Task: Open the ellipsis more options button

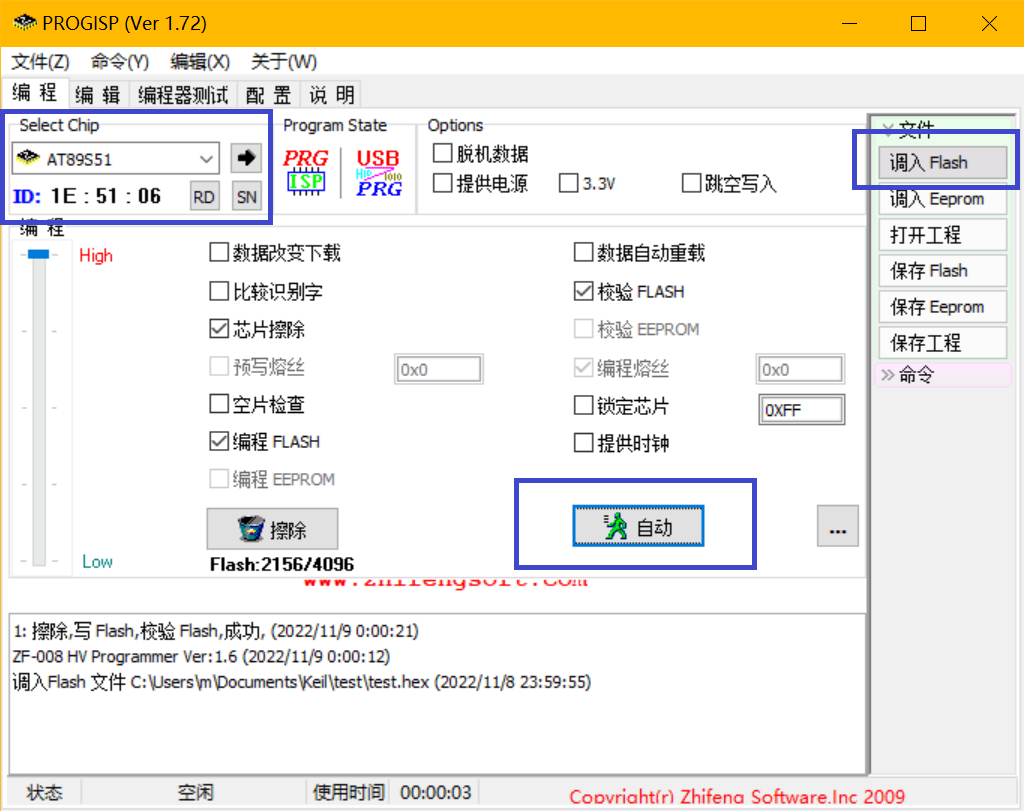Action: (x=837, y=527)
